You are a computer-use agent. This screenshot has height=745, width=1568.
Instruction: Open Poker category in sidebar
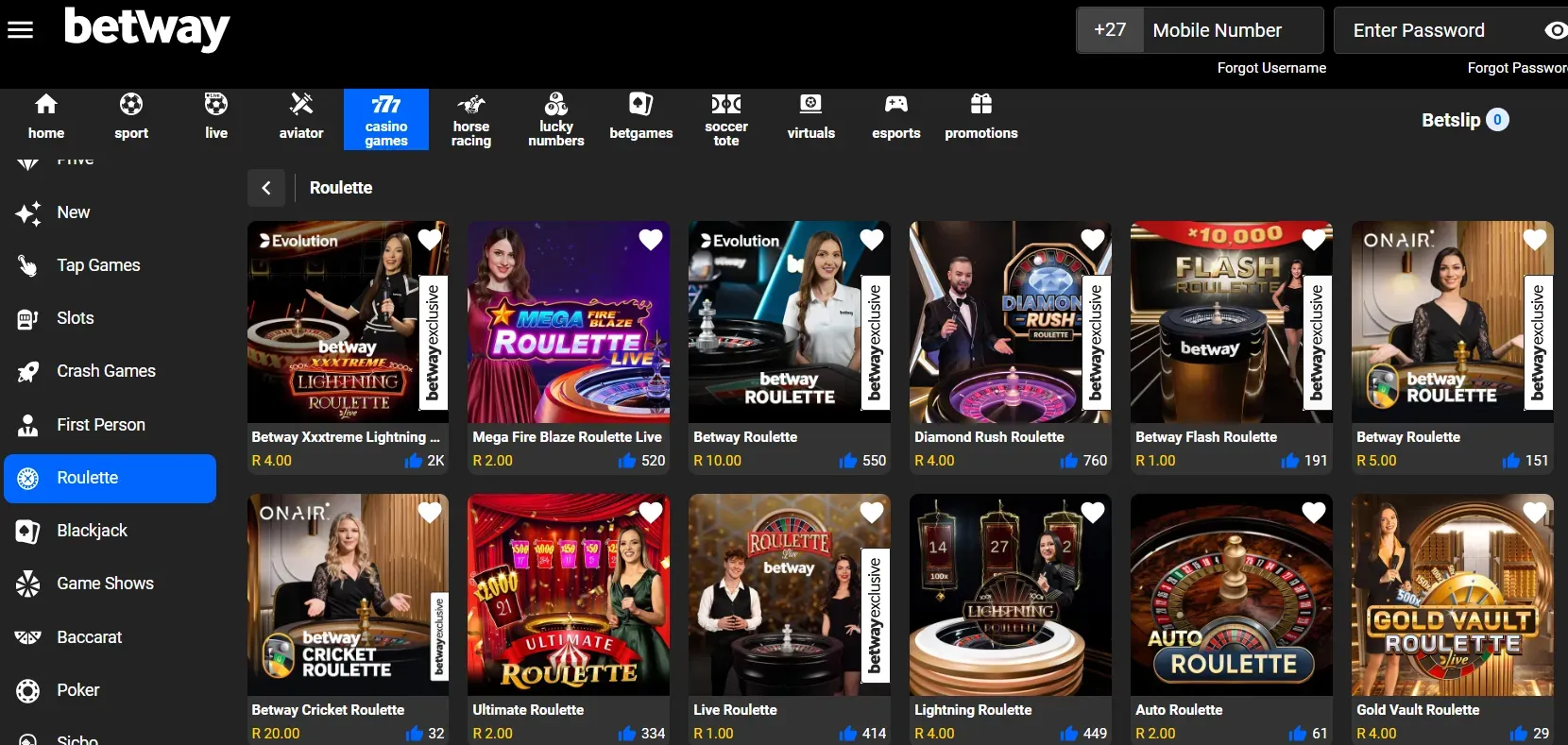point(111,690)
